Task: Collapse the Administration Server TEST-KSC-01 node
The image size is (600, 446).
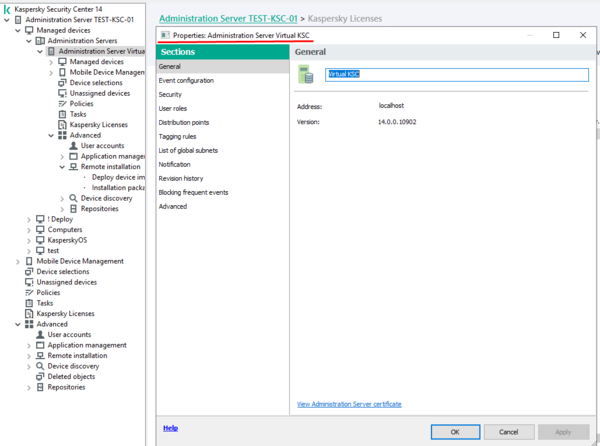Action: [x=7, y=20]
